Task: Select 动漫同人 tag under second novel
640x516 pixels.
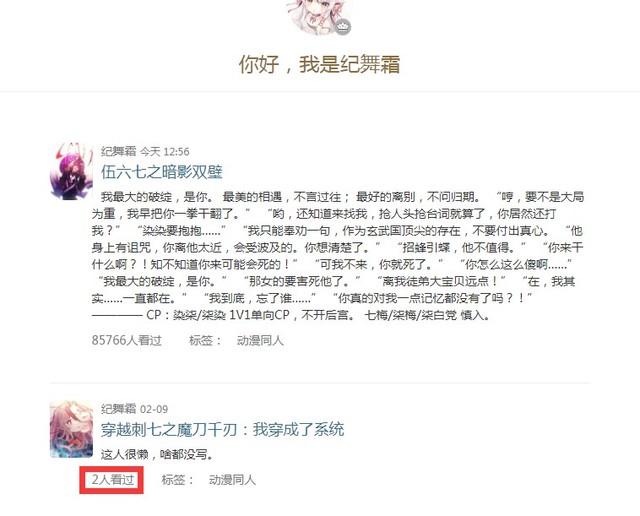Action: 232,480
